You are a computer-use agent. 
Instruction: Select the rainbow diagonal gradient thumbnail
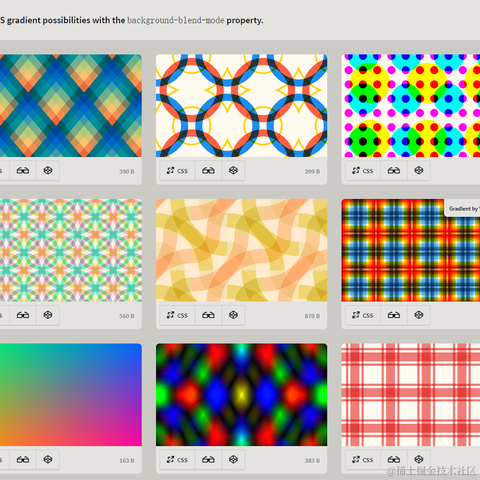pyautogui.click(x=71, y=395)
